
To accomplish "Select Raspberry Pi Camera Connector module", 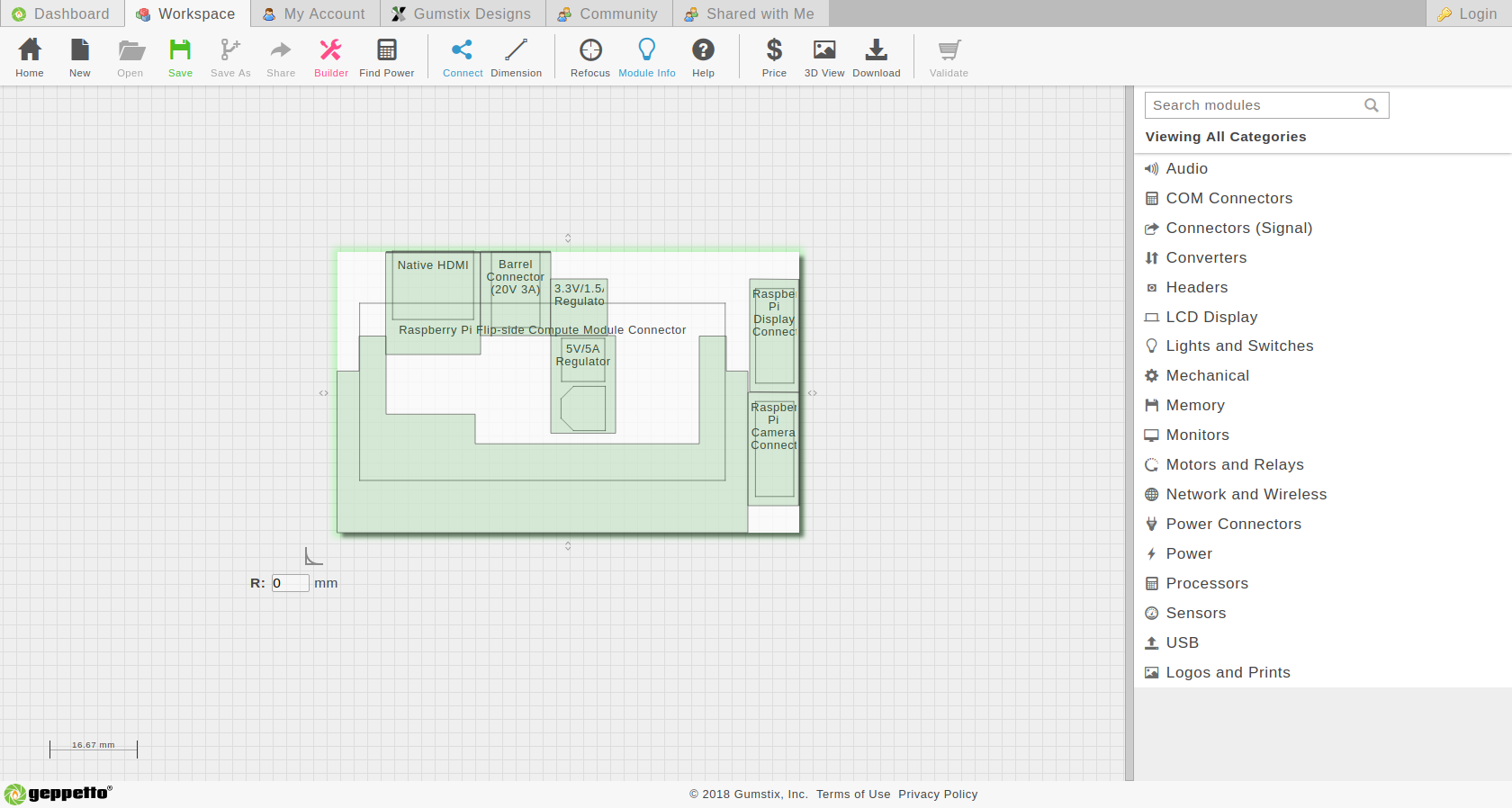I will 774,448.
